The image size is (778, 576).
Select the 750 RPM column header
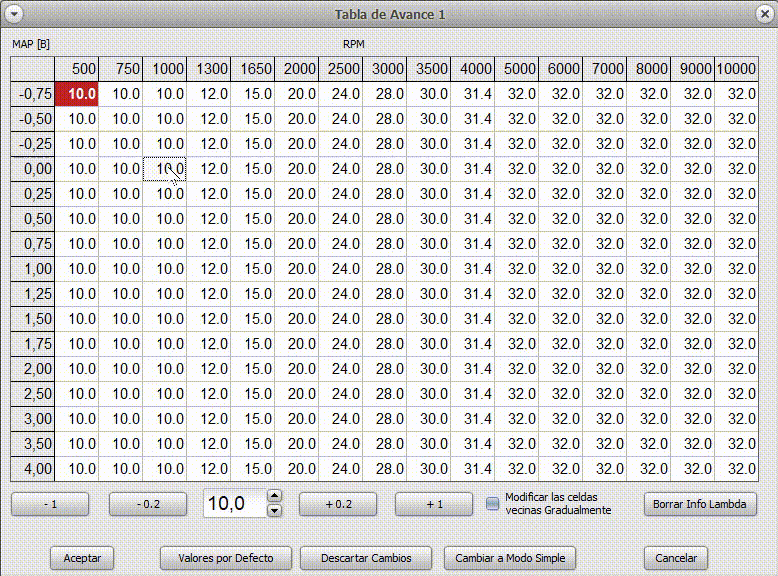pos(121,69)
